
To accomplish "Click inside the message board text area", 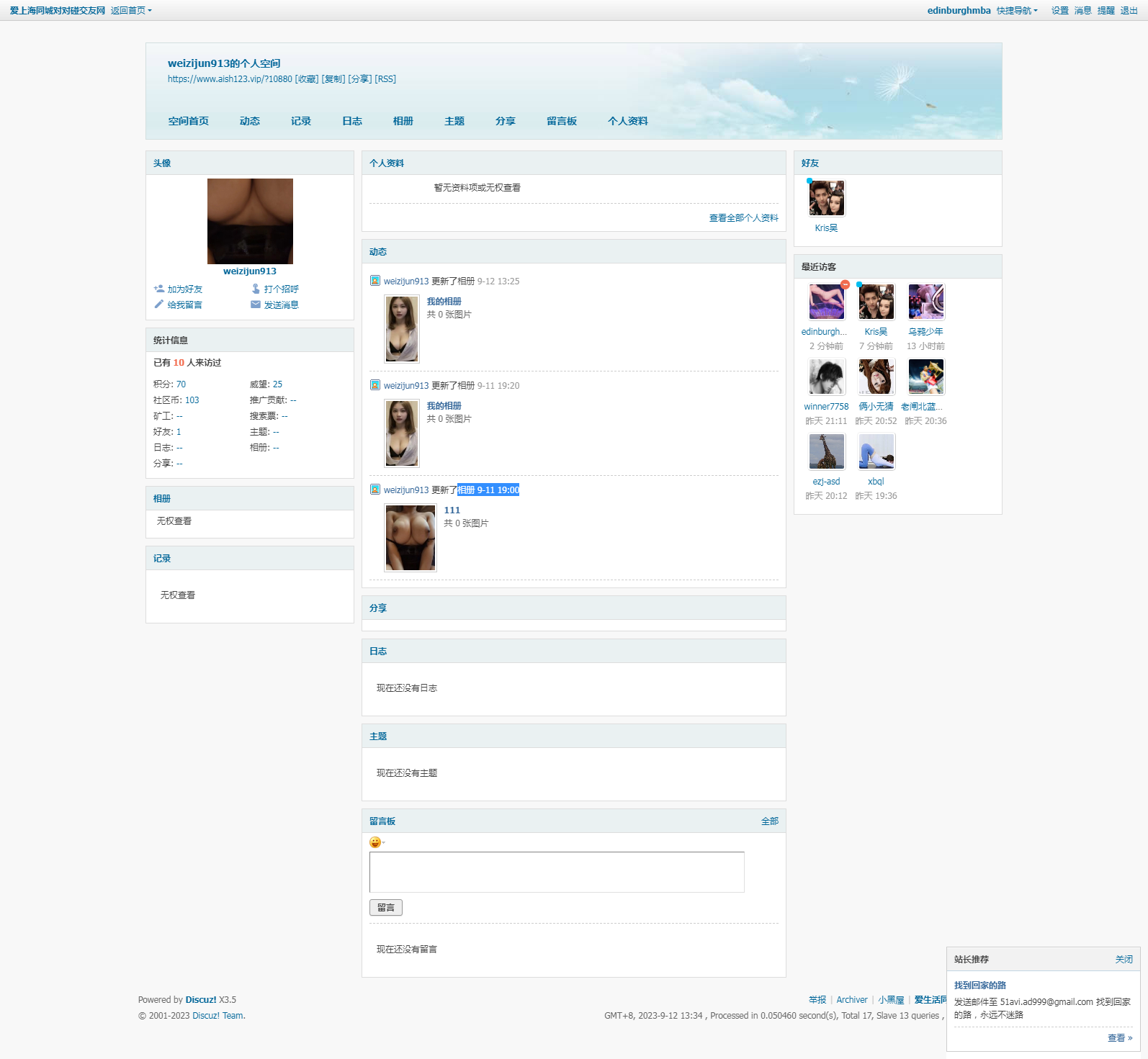I will [556, 872].
